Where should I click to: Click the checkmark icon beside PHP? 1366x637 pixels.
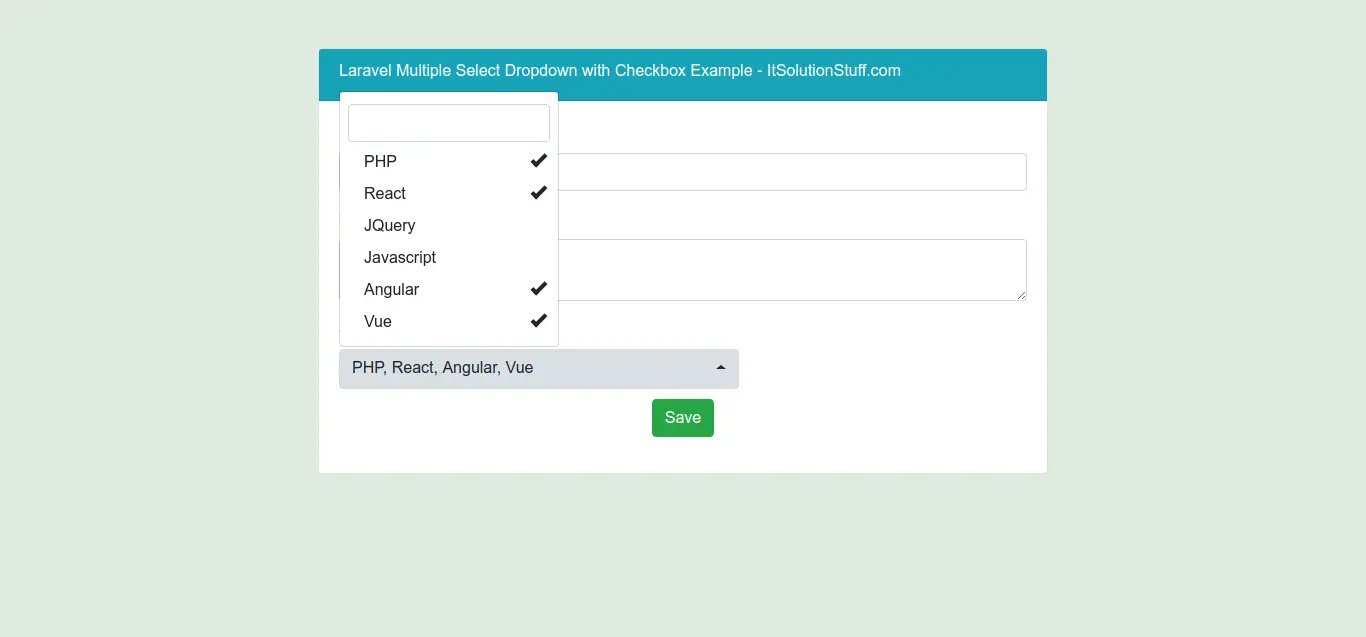pyautogui.click(x=538, y=160)
